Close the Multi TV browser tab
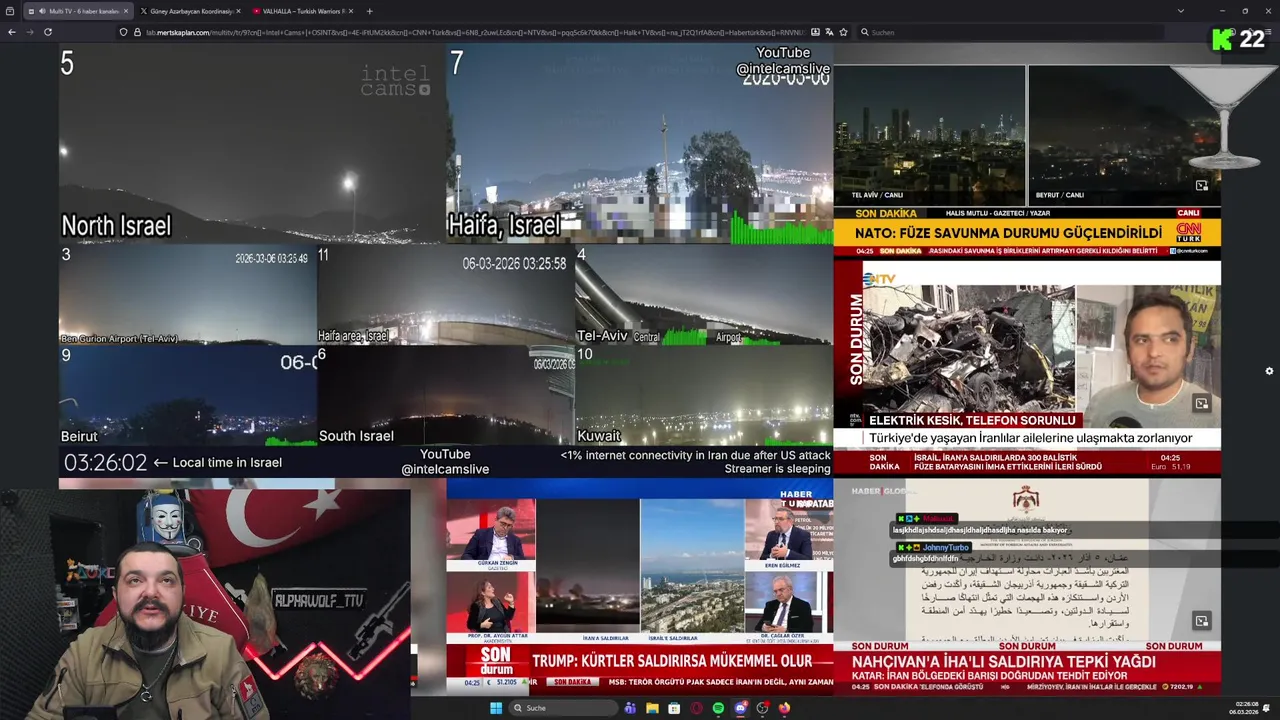The image size is (1280, 720). point(126,11)
